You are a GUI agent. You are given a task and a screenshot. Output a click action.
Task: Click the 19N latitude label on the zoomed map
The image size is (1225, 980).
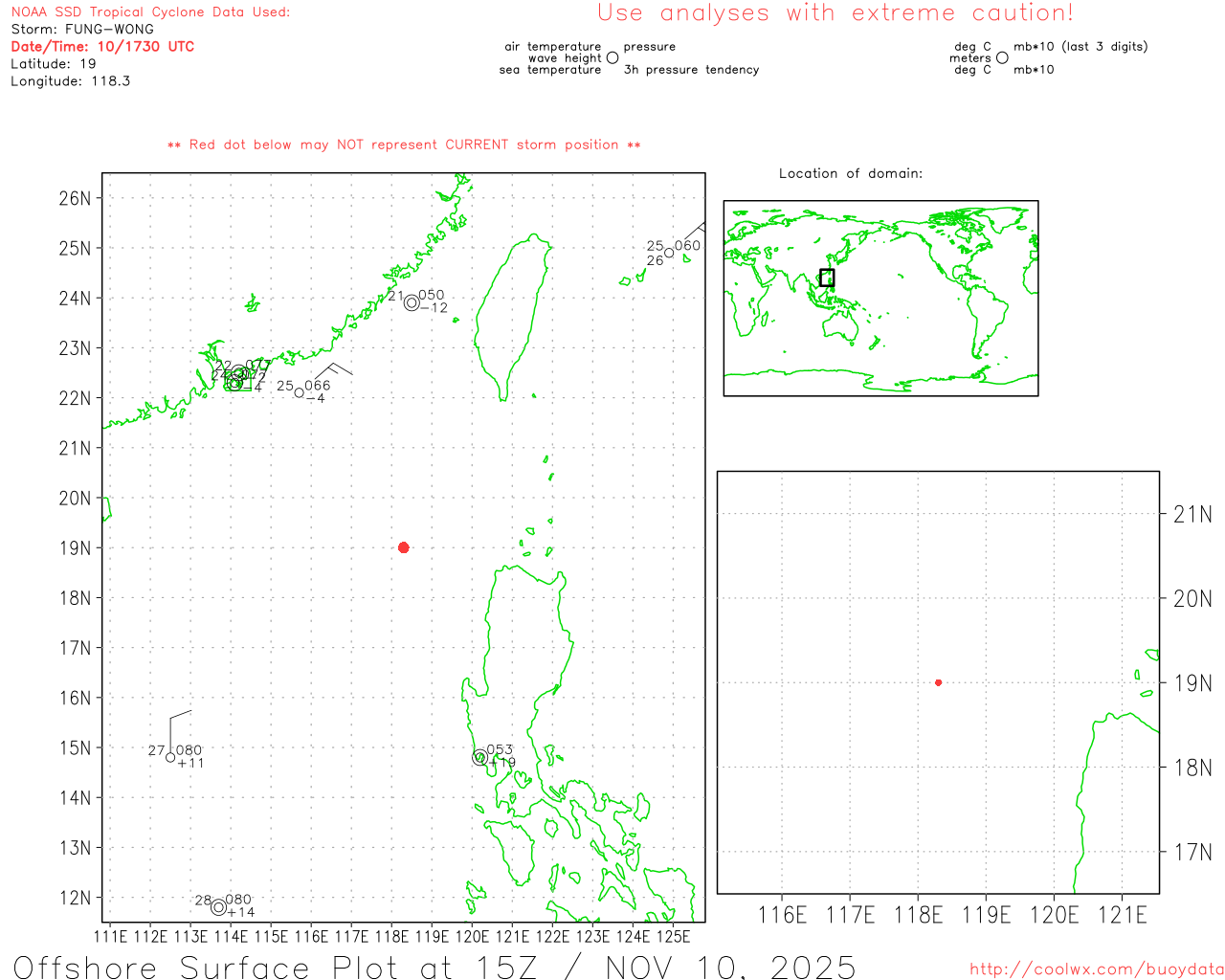tap(1192, 683)
